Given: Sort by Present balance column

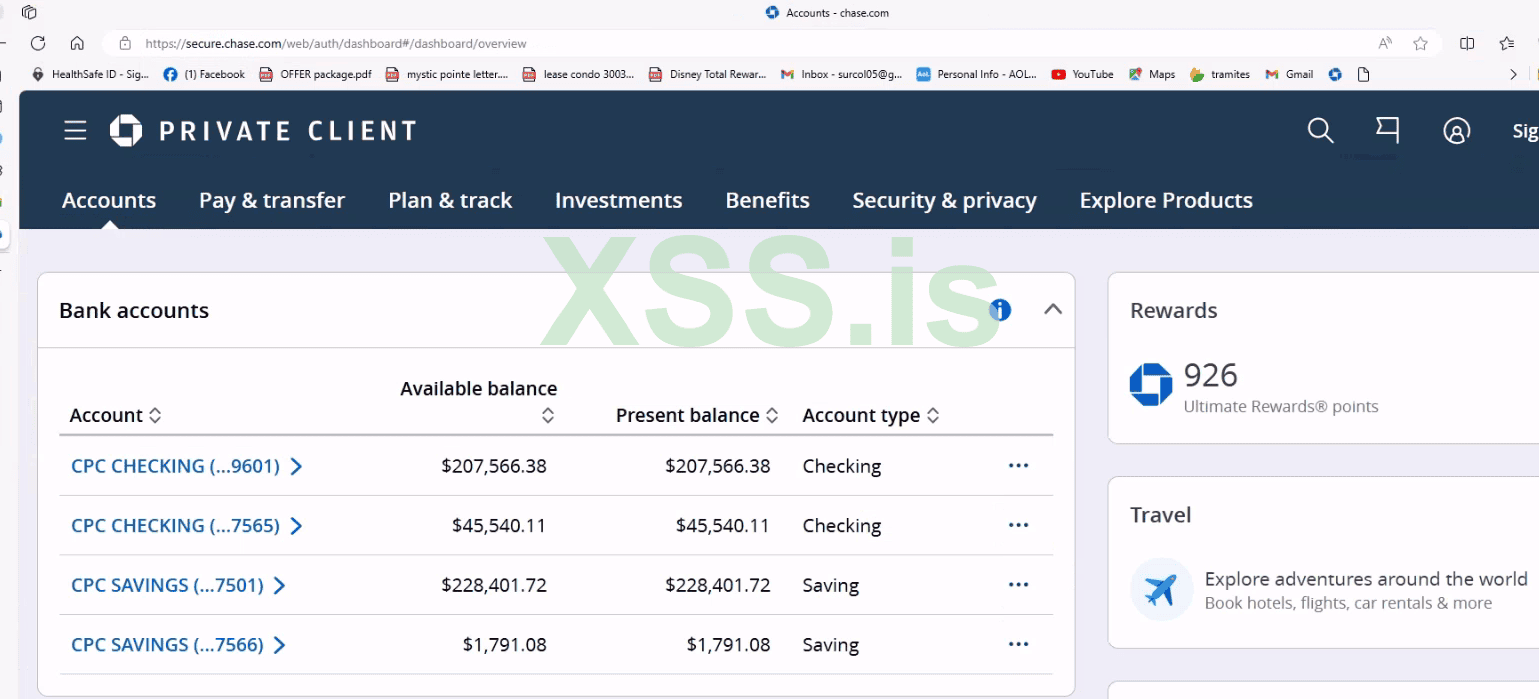Looking at the screenshot, I should coord(697,416).
